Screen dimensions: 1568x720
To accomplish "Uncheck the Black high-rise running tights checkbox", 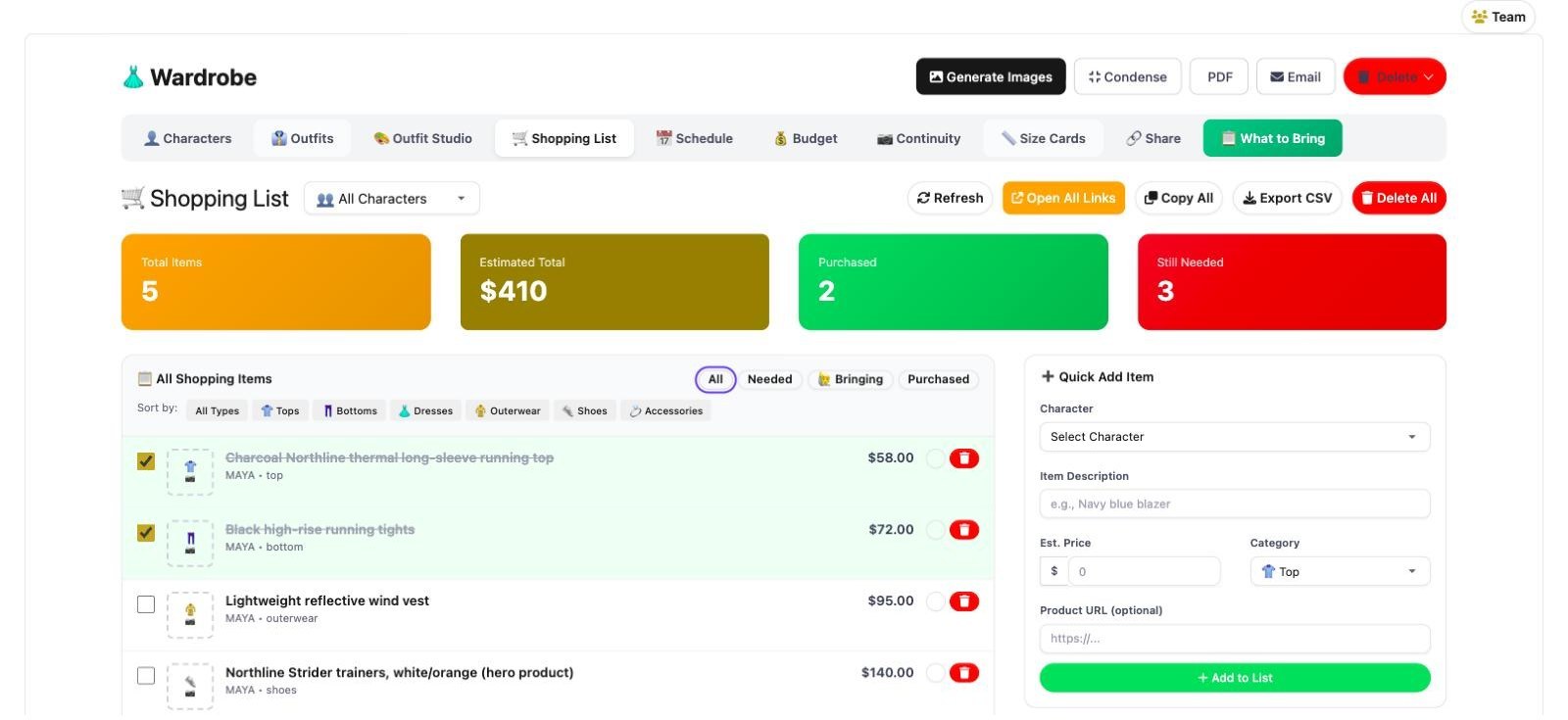I will 146,533.
